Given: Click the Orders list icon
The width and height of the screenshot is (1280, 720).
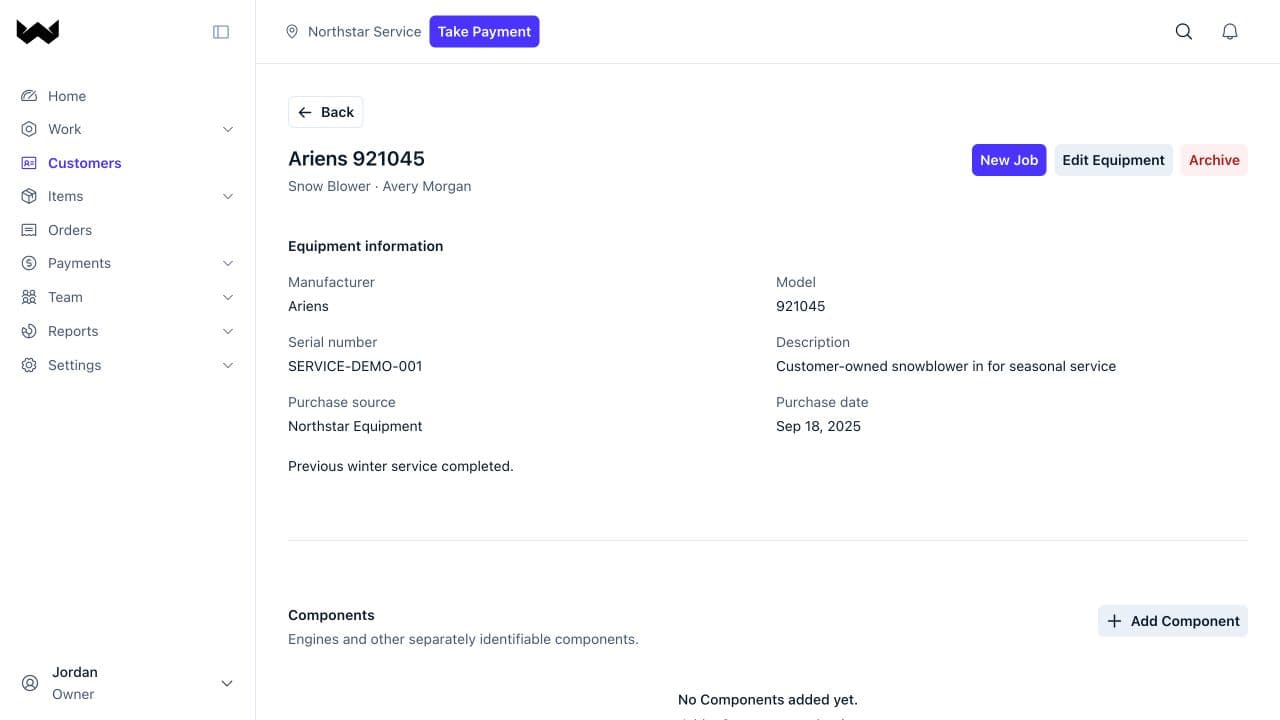Looking at the screenshot, I should pyautogui.click(x=29, y=230).
